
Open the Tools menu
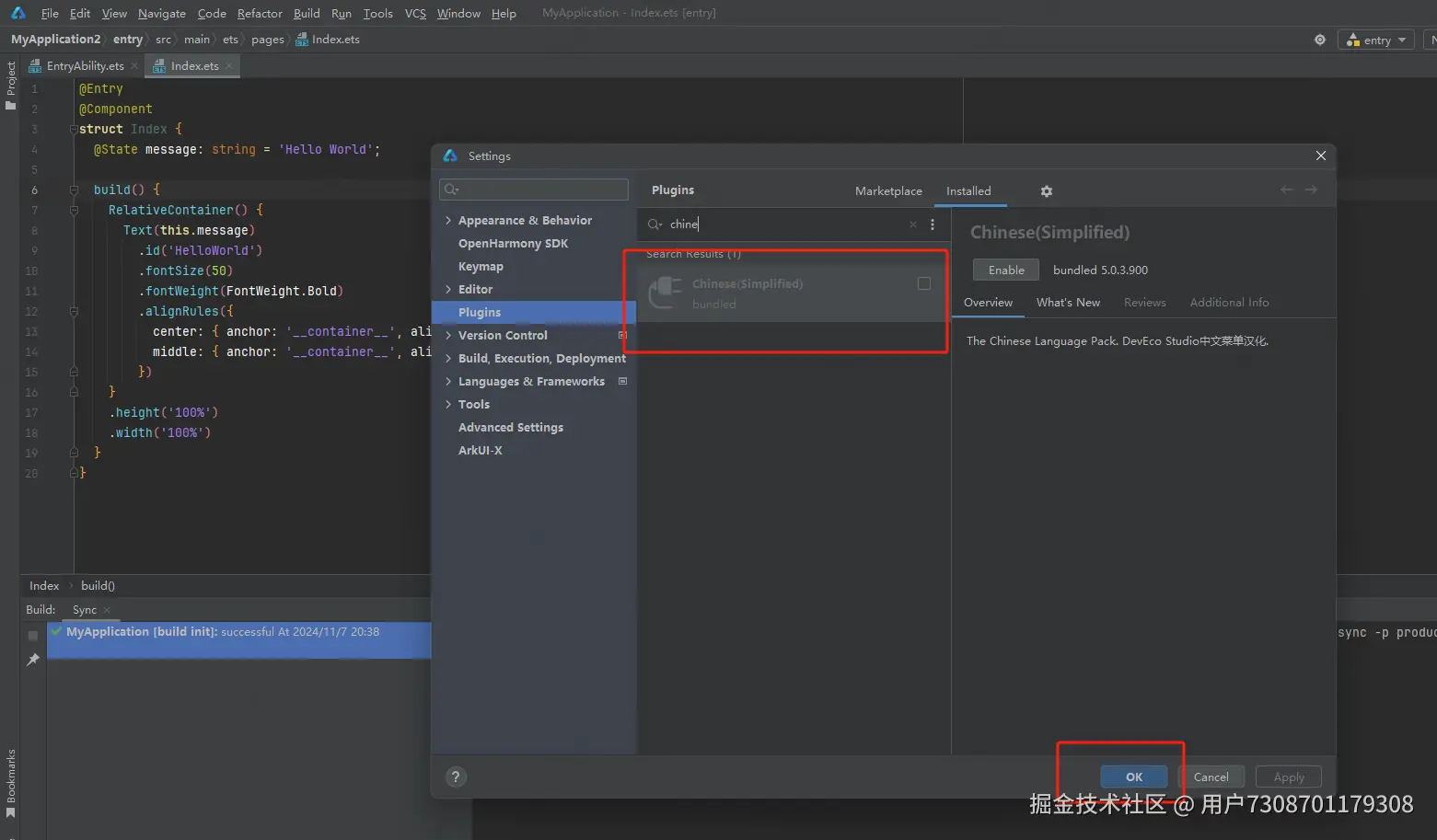pyautogui.click(x=377, y=13)
